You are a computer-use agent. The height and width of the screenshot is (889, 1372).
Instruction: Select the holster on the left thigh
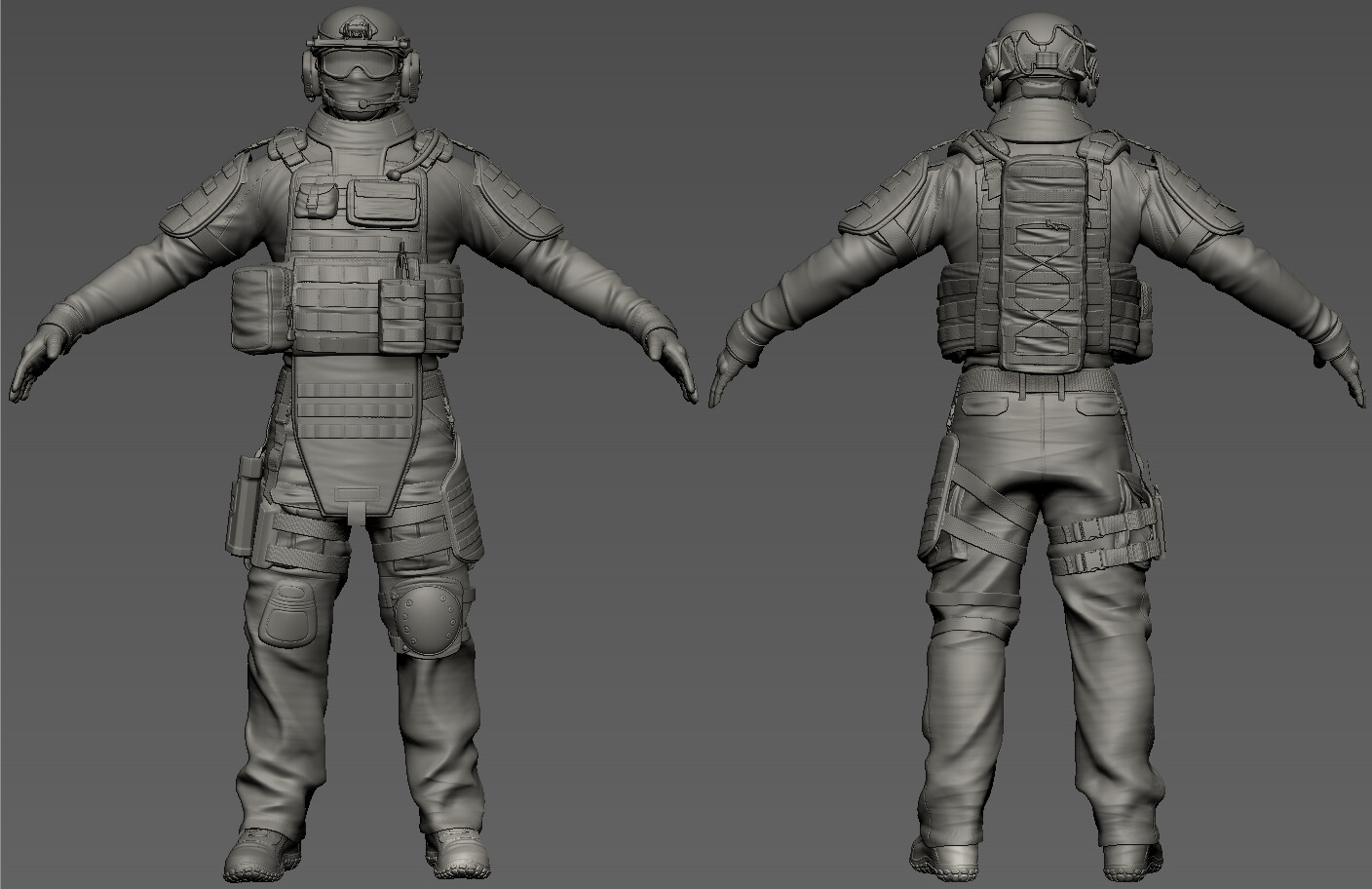point(244,507)
